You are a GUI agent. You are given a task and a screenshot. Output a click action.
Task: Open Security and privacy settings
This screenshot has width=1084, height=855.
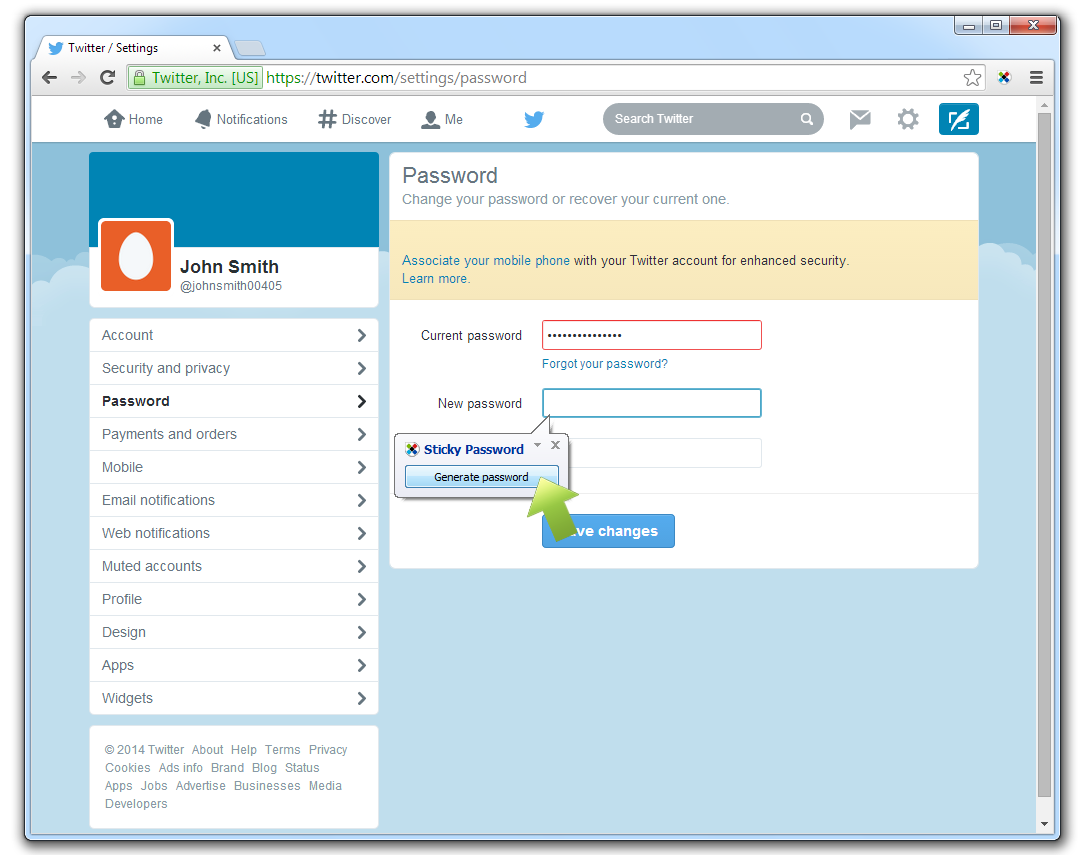pyautogui.click(x=234, y=368)
